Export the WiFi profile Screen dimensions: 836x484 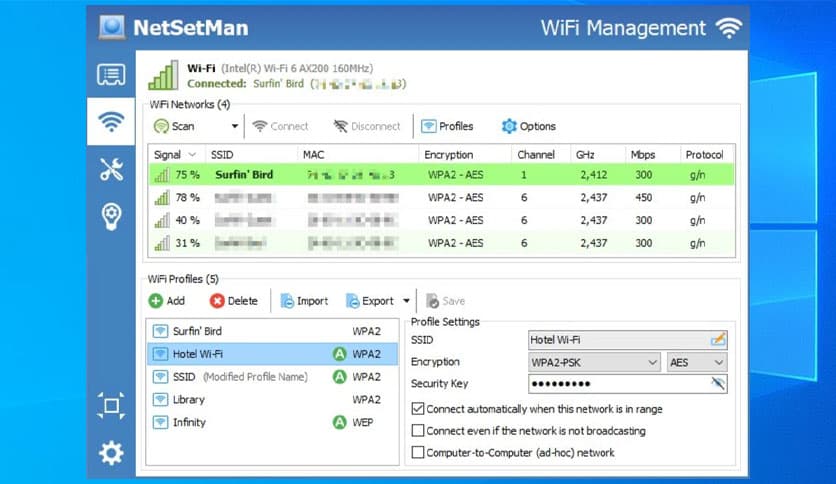370,301
